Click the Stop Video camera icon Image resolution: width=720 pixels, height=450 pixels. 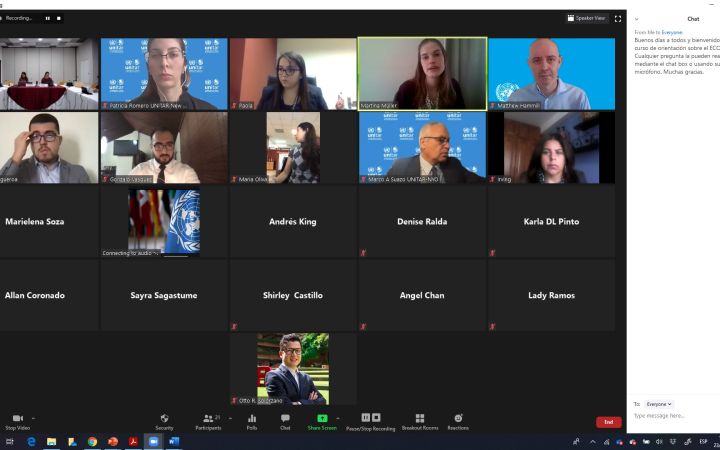click(17, 418)
